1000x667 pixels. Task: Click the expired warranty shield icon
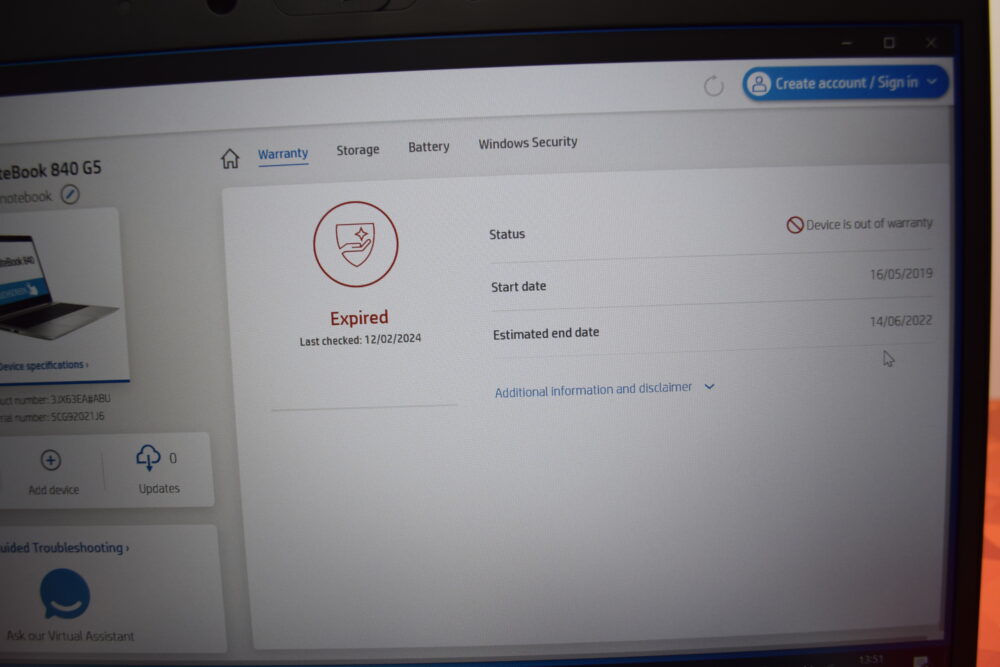coord(356,244)
